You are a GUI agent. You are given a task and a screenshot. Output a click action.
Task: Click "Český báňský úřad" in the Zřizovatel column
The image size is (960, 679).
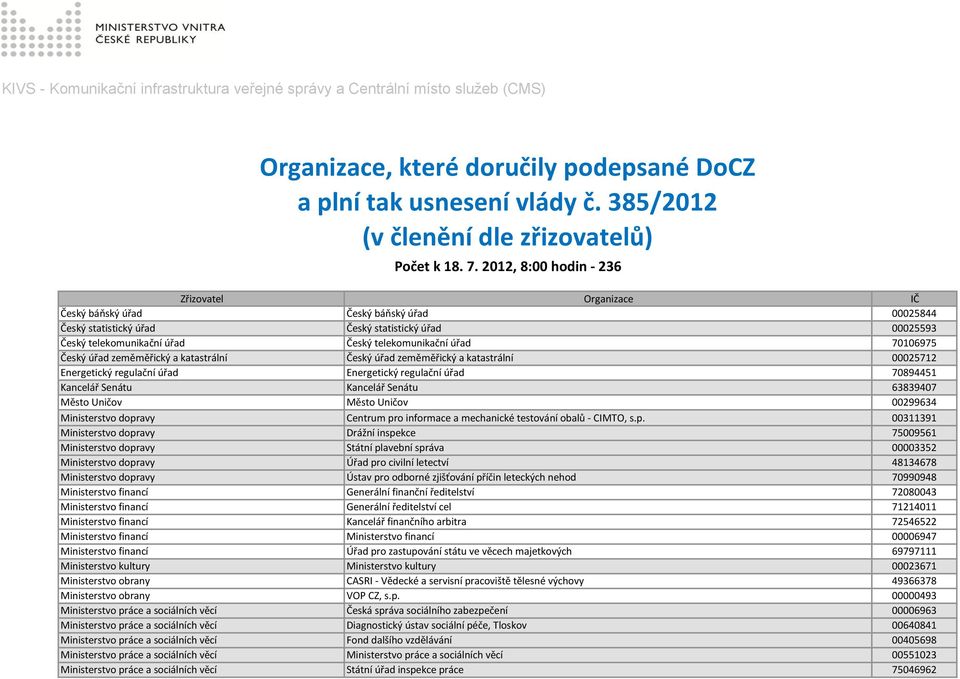101,313
